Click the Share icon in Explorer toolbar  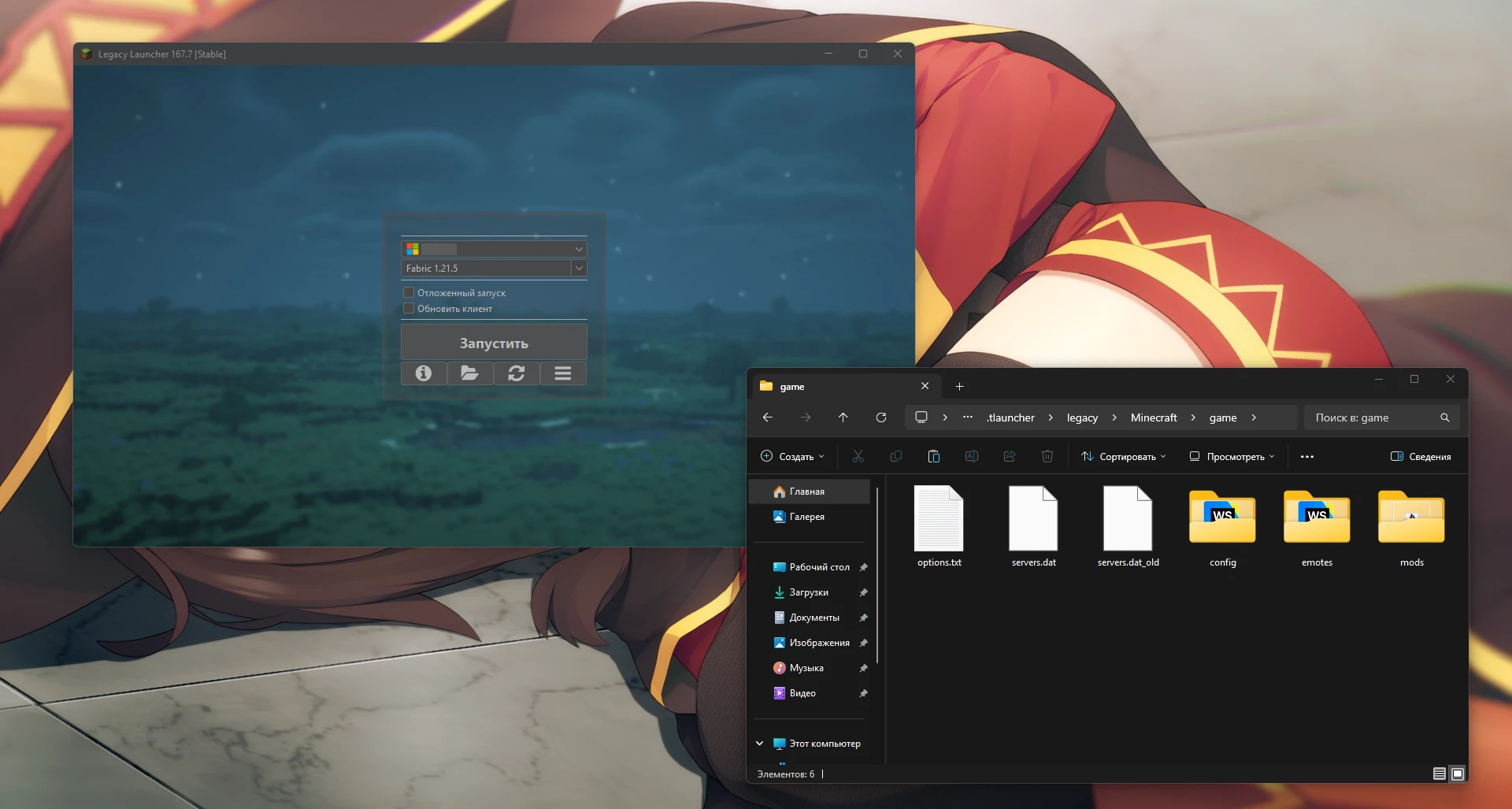coord(1010,457)
